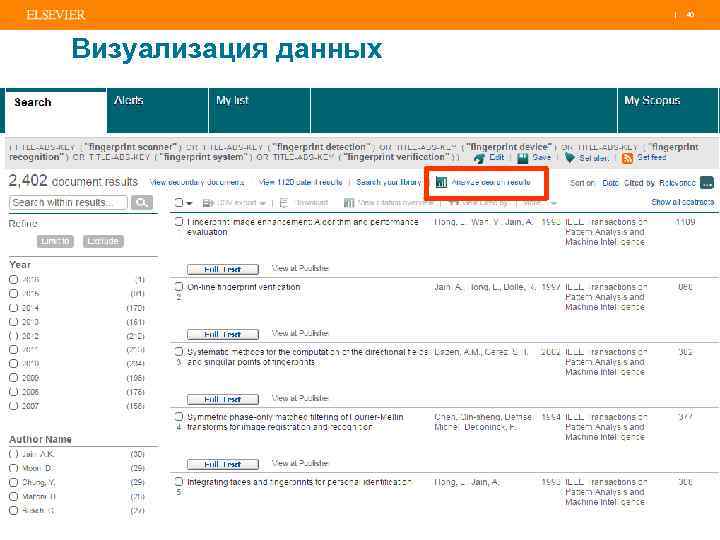Image resolution: width=720 pixels, height=540 pixels.
Task: Open View secondary documents link
Action: click(197, 182)
